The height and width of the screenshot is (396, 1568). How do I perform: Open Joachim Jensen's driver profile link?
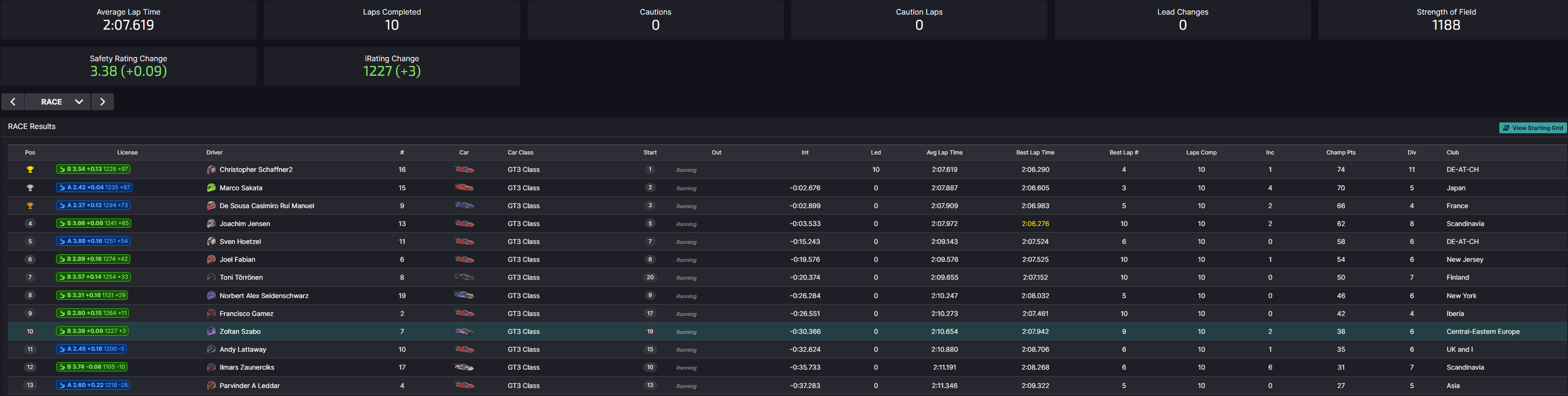[245, 223]
